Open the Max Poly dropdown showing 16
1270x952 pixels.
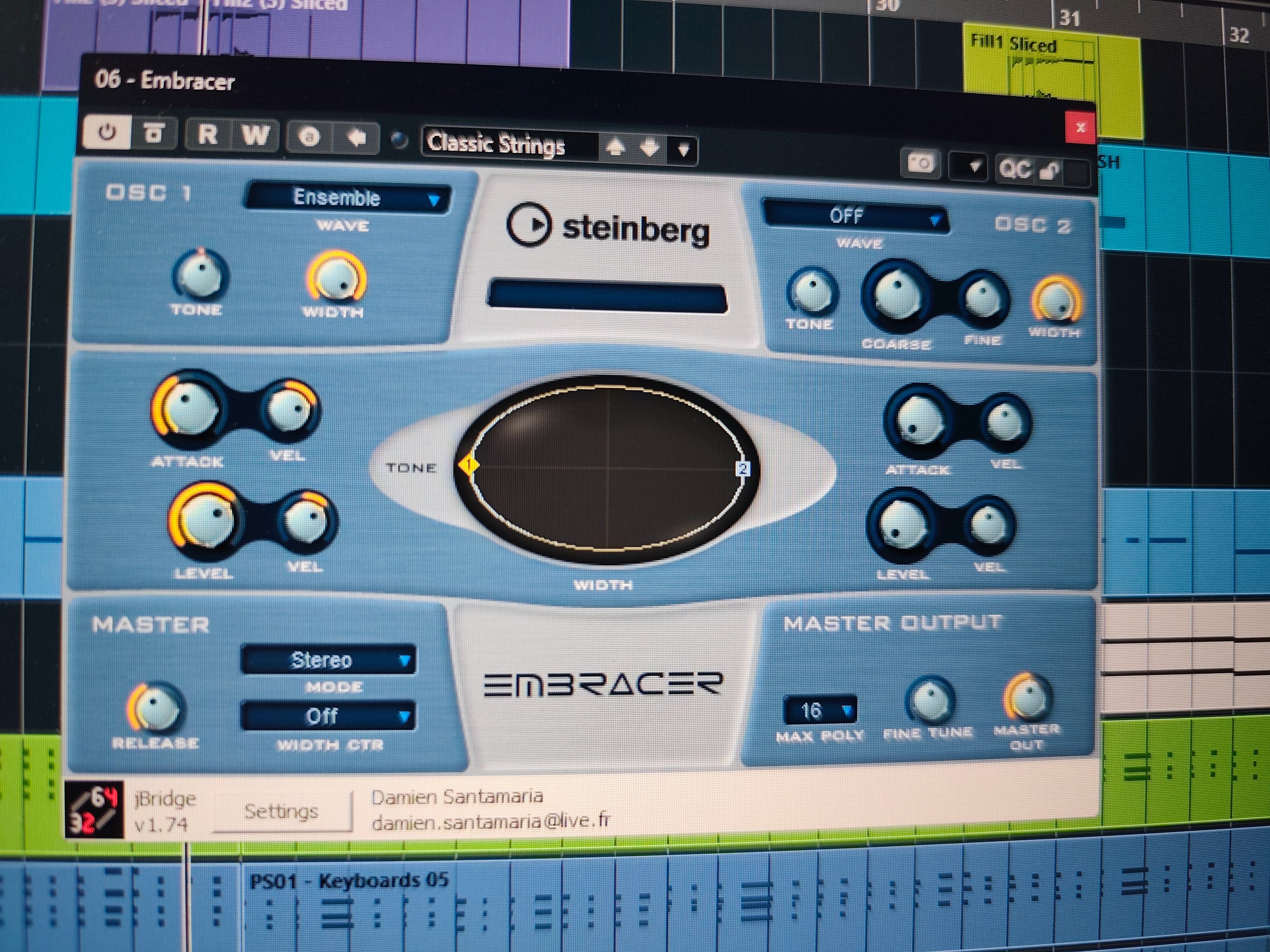point(820,711)
